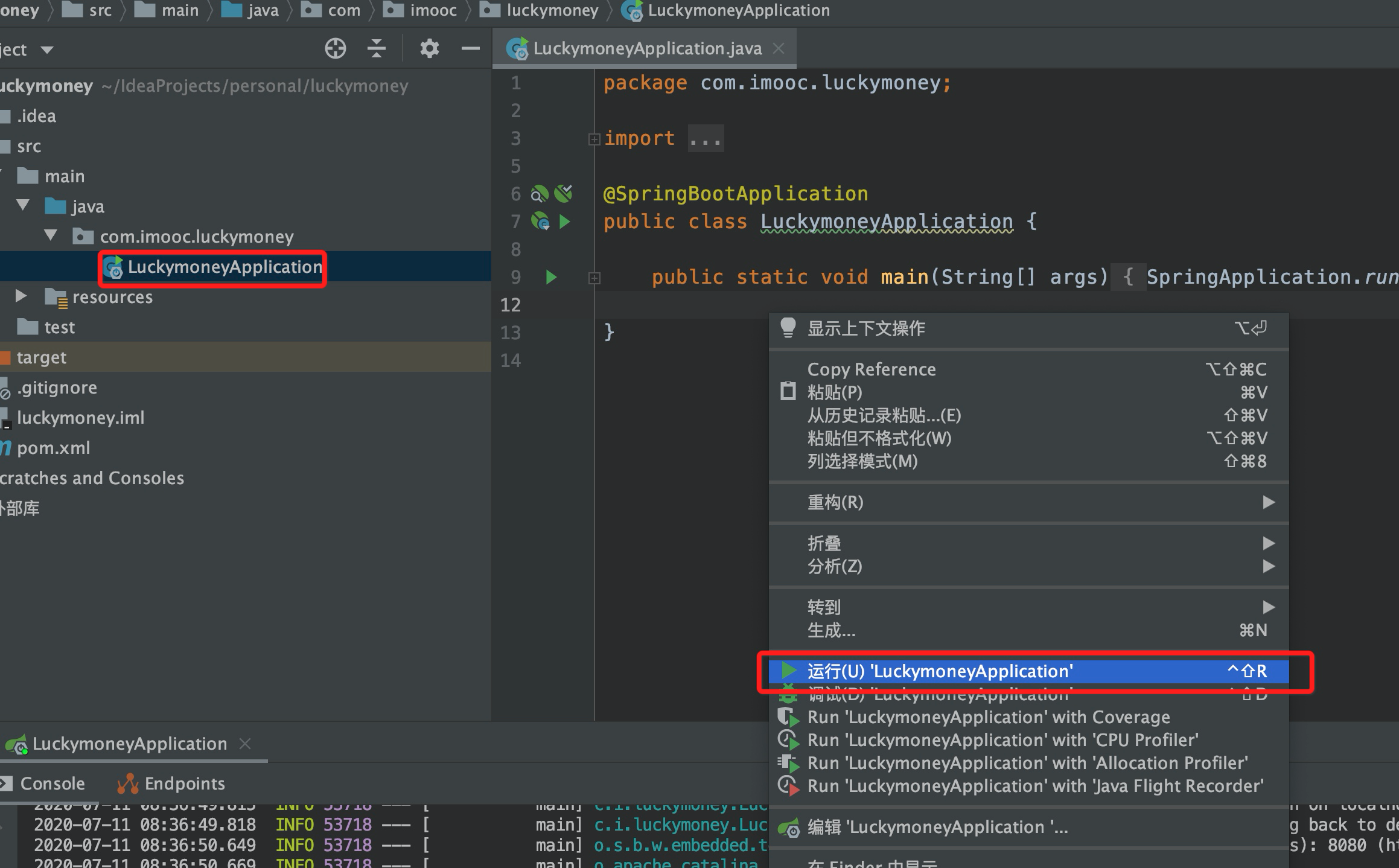Screen dimensions: 1399x868
Task: Expand the resources folder
Action: pyautogui.click(x=21, y=296)
